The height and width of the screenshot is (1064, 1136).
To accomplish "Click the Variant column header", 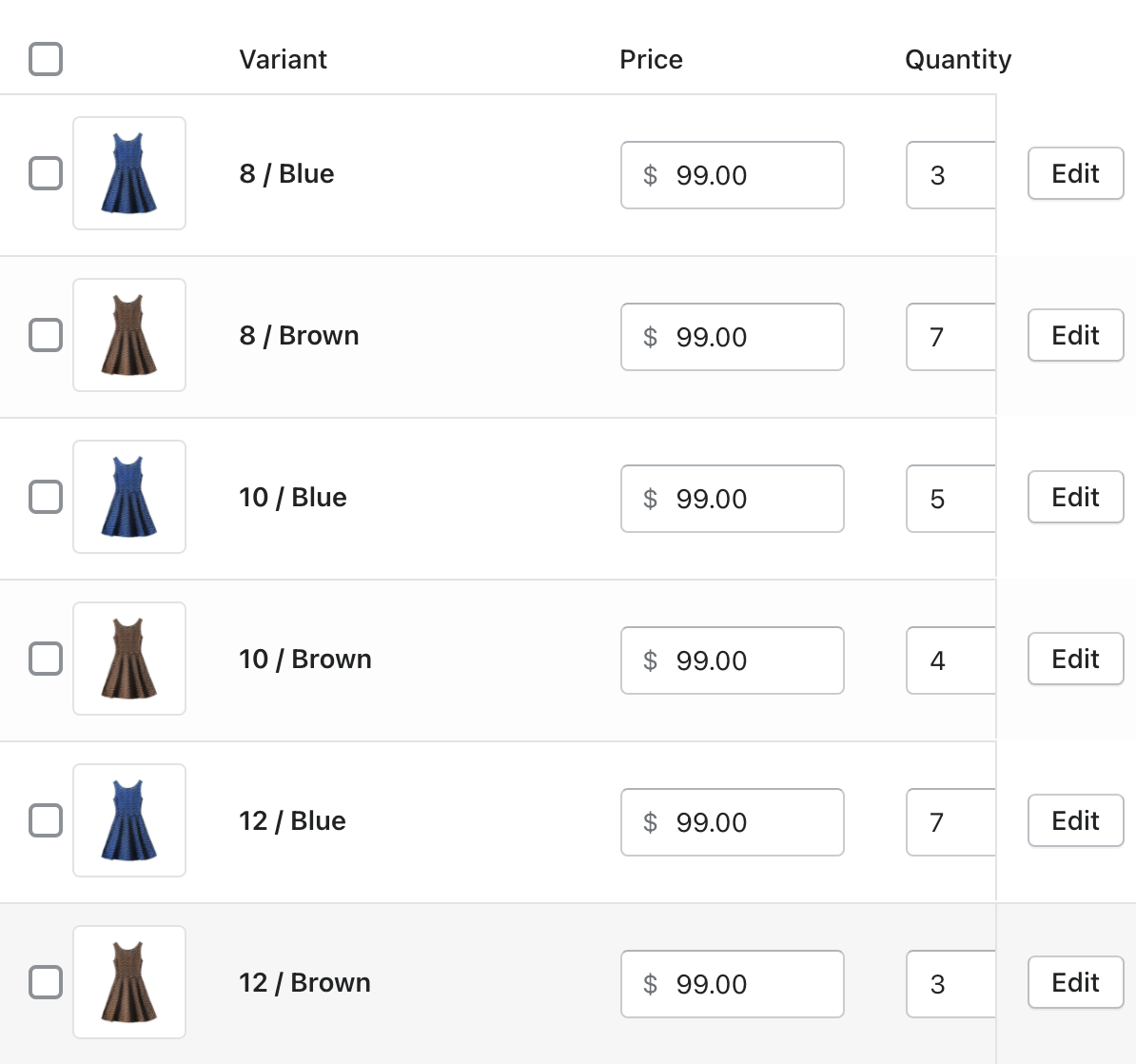I will [x=283, y=59].
